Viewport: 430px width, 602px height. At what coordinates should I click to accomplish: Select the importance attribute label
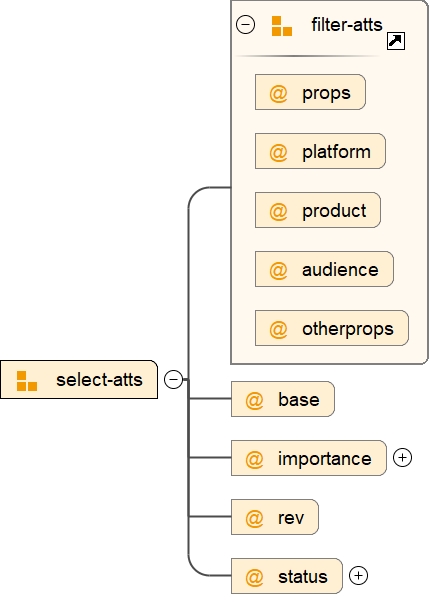click(325, 459)
